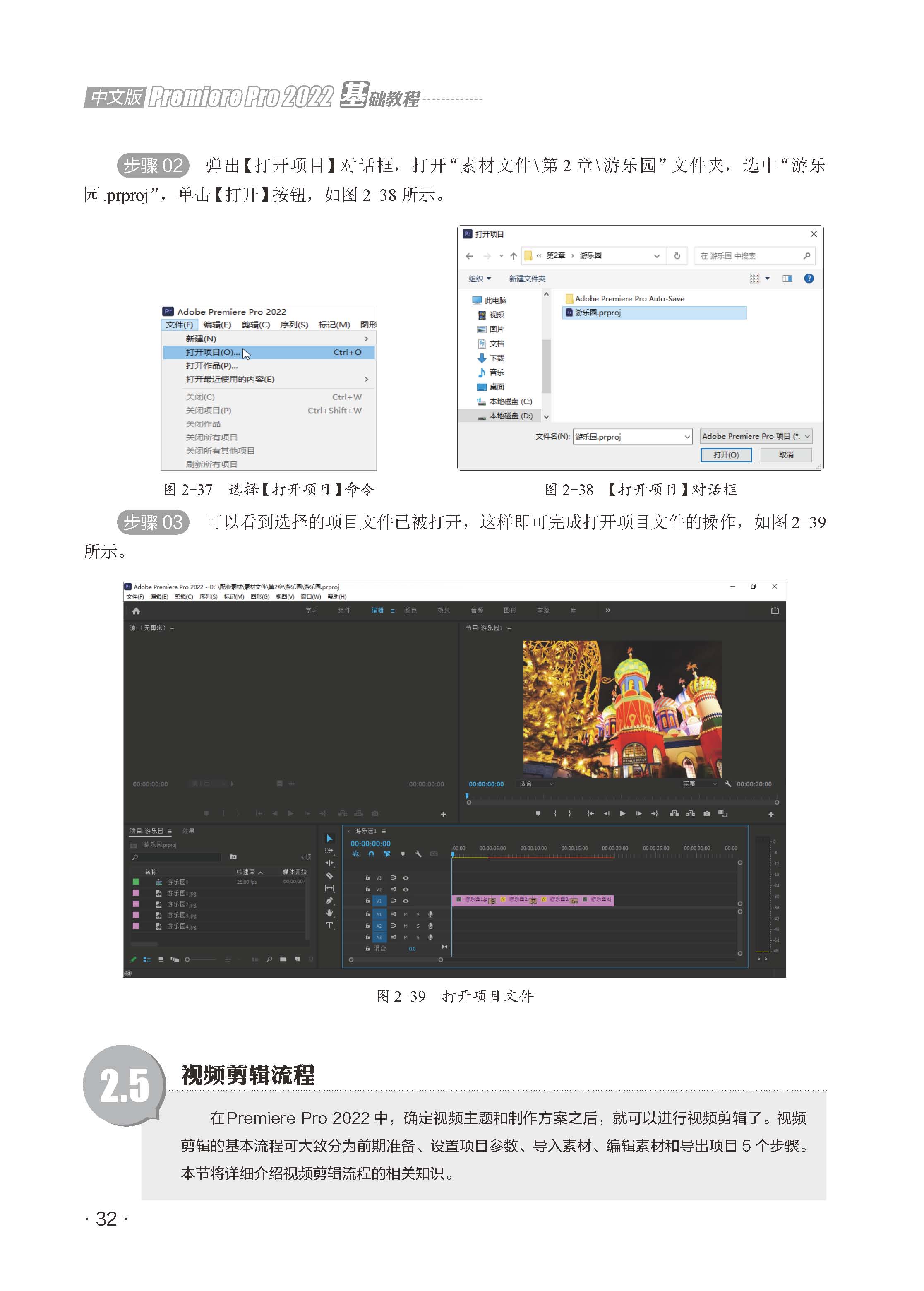
Task: Open the 适合 zoom level dropdown
Action: (x=536, y=784)
